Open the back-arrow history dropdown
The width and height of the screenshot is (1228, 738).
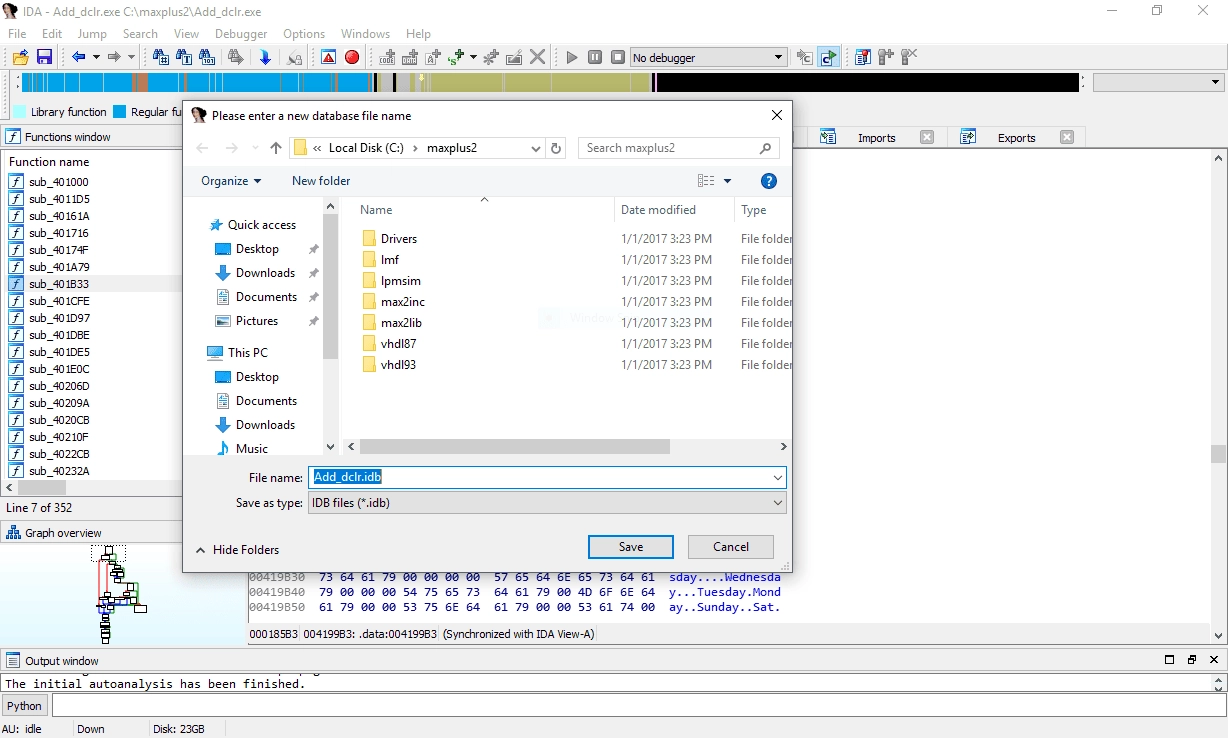point(96,57)
